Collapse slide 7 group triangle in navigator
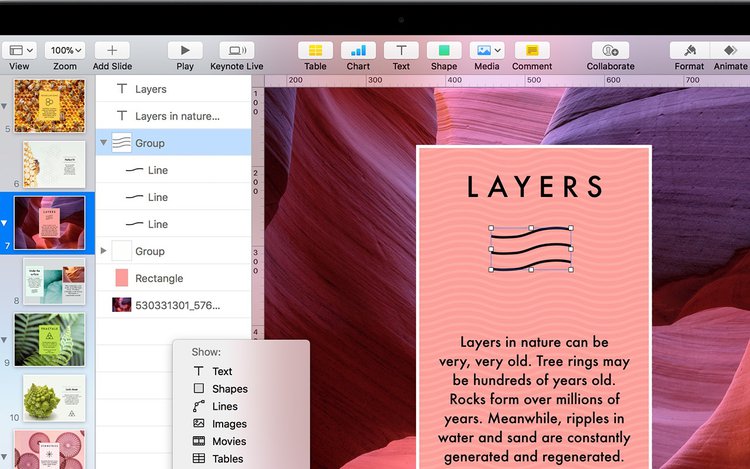The height and width of the screenshot is (469, 750). coord(4,223)
